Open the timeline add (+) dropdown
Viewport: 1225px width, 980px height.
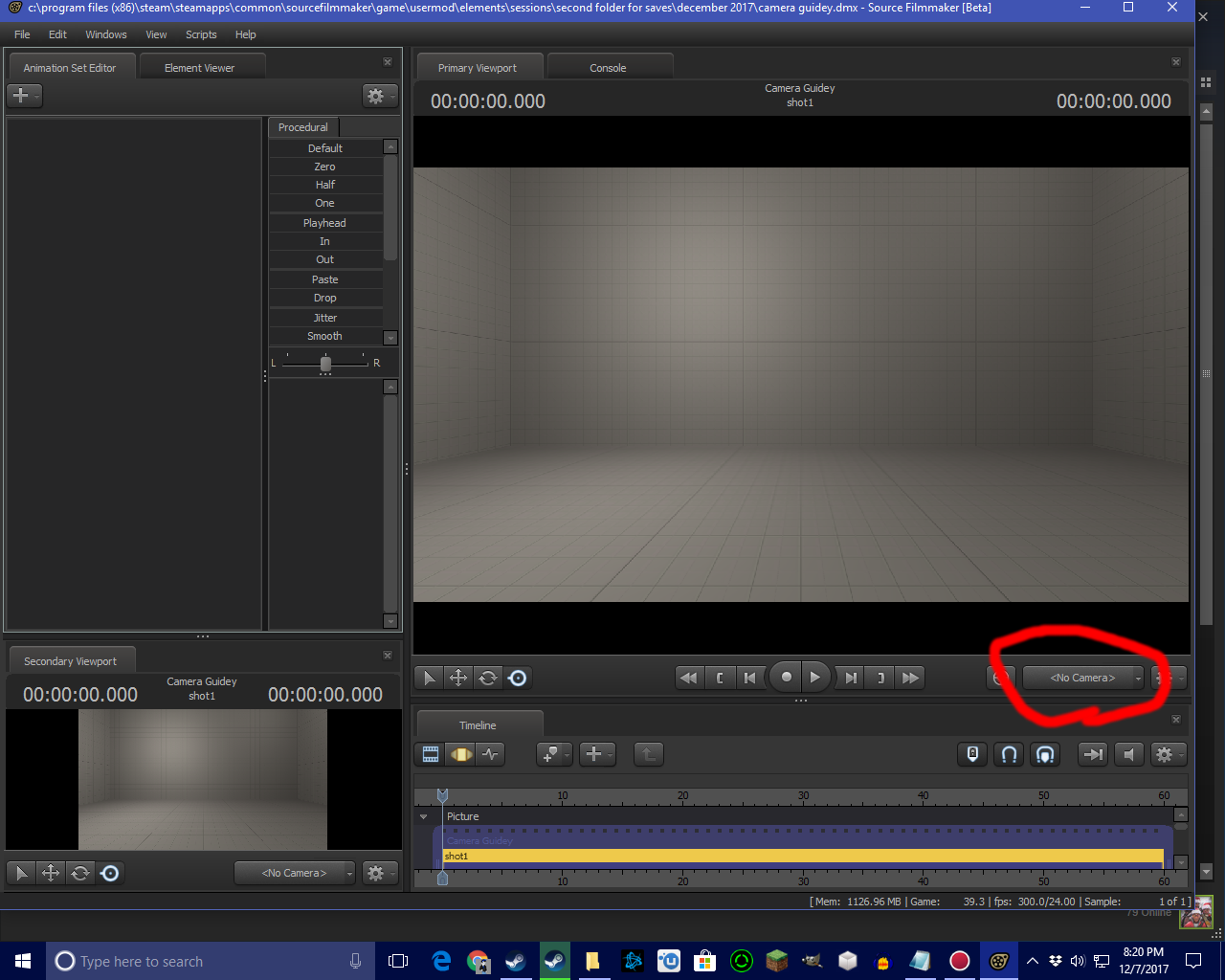click(597, 754)
